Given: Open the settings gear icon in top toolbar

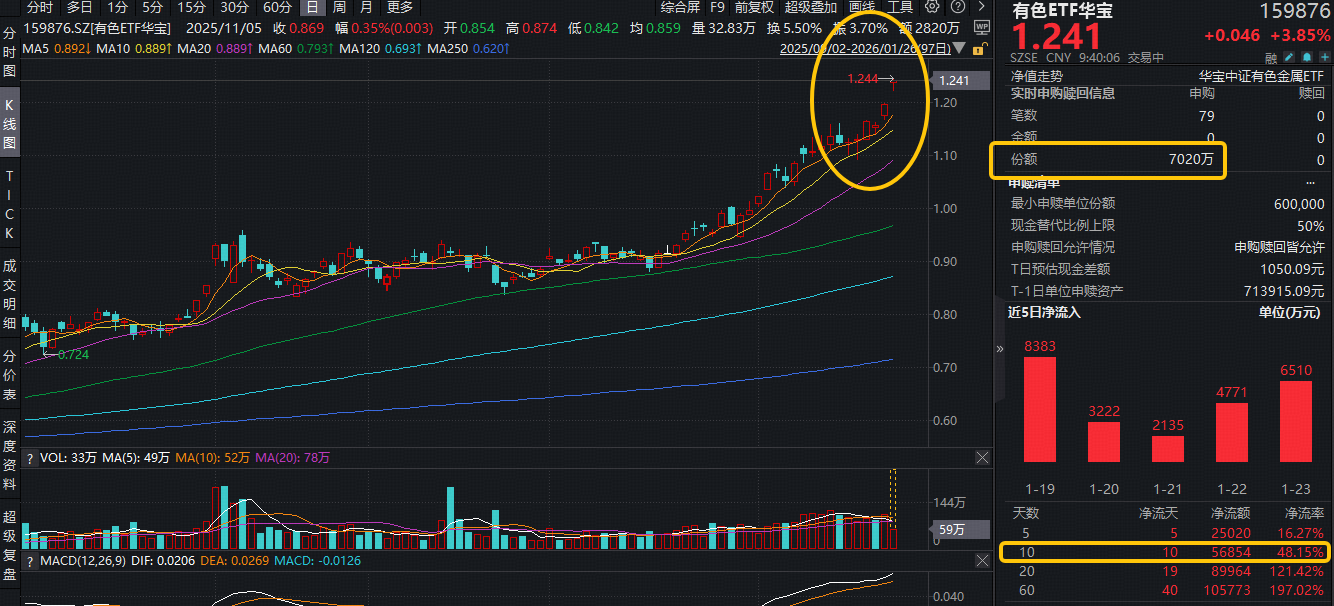Looking at the screenshot, I should click(933, 7).
